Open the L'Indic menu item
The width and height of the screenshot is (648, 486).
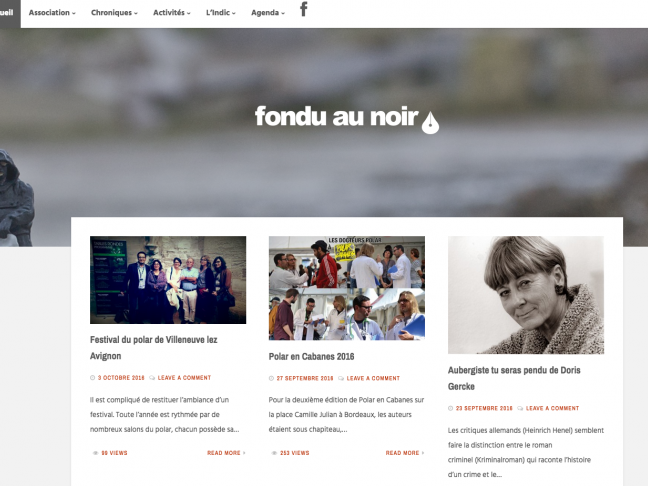(221, 13)
